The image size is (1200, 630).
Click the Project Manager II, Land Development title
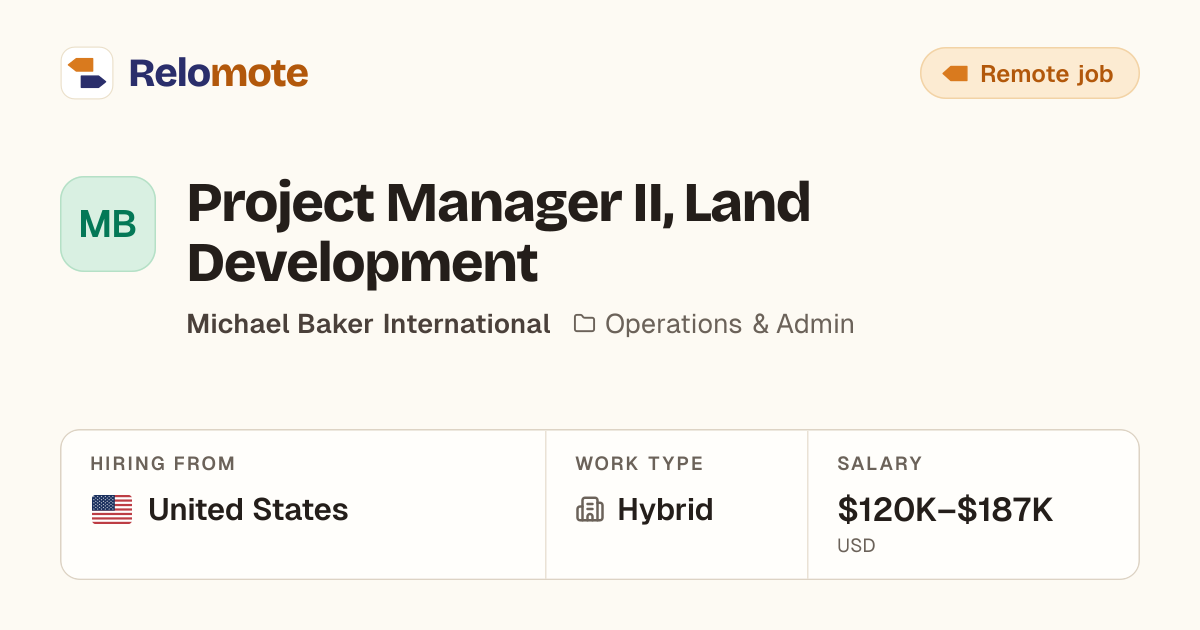498,232
